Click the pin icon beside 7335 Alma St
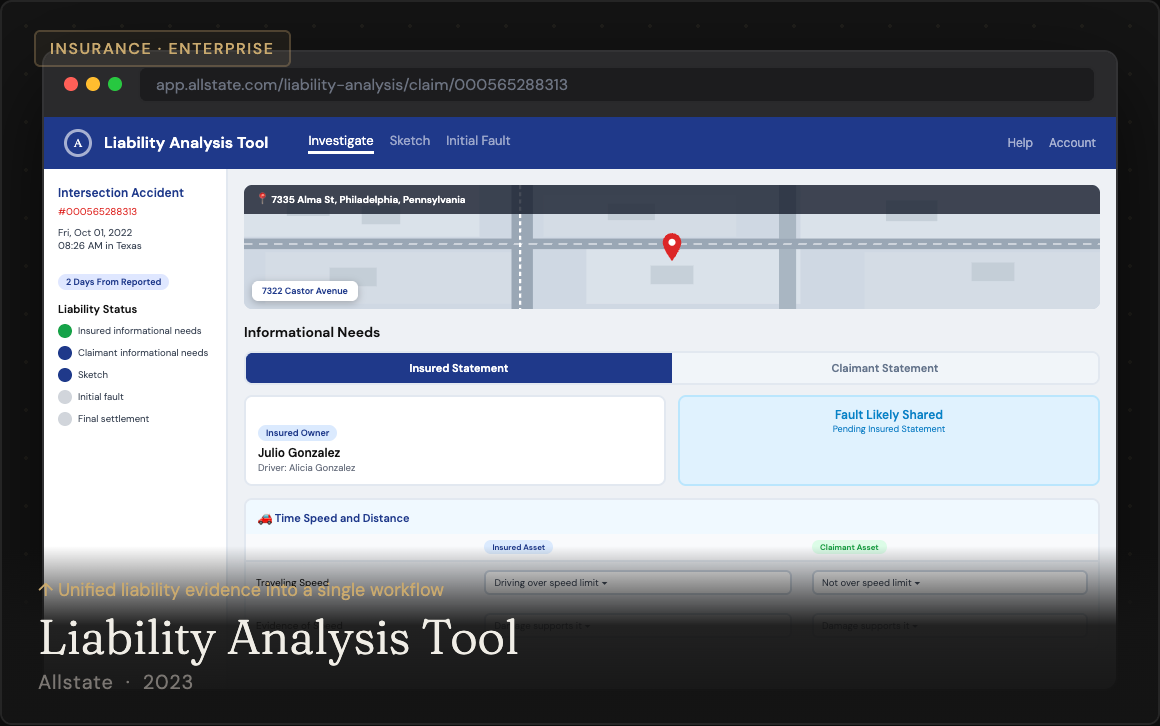The width and height of the screenshot is (1160, 726). click(x=262, y=199)
